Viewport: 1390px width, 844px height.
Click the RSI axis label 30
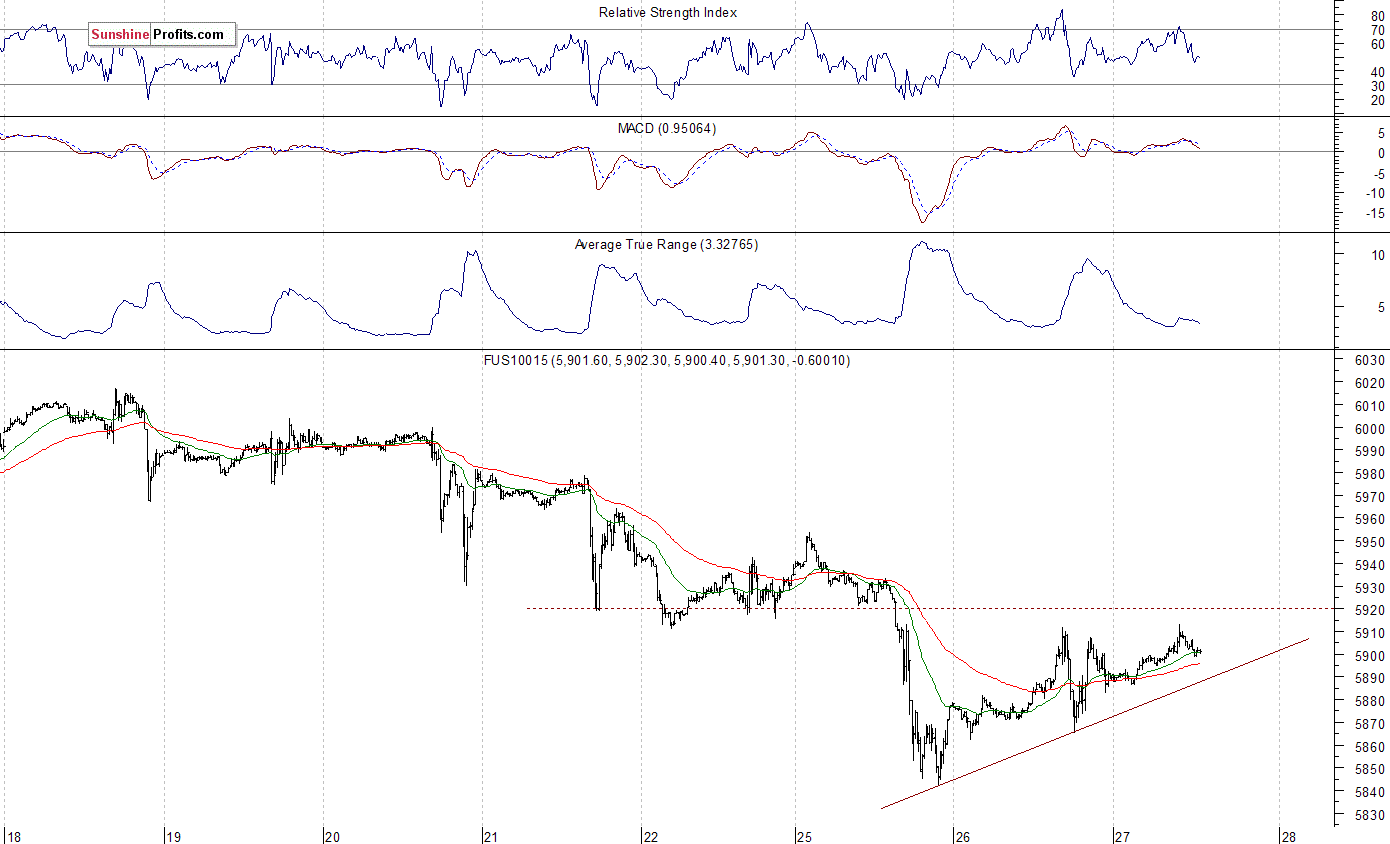[x=1378, y=86]
